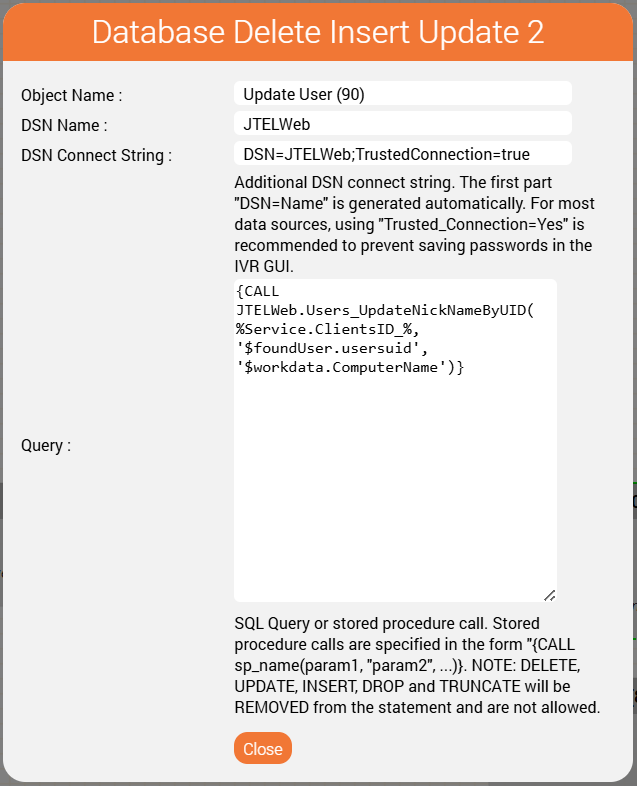
Task: Click the blank area inside the Query box
Action: [x=395, y=490]
